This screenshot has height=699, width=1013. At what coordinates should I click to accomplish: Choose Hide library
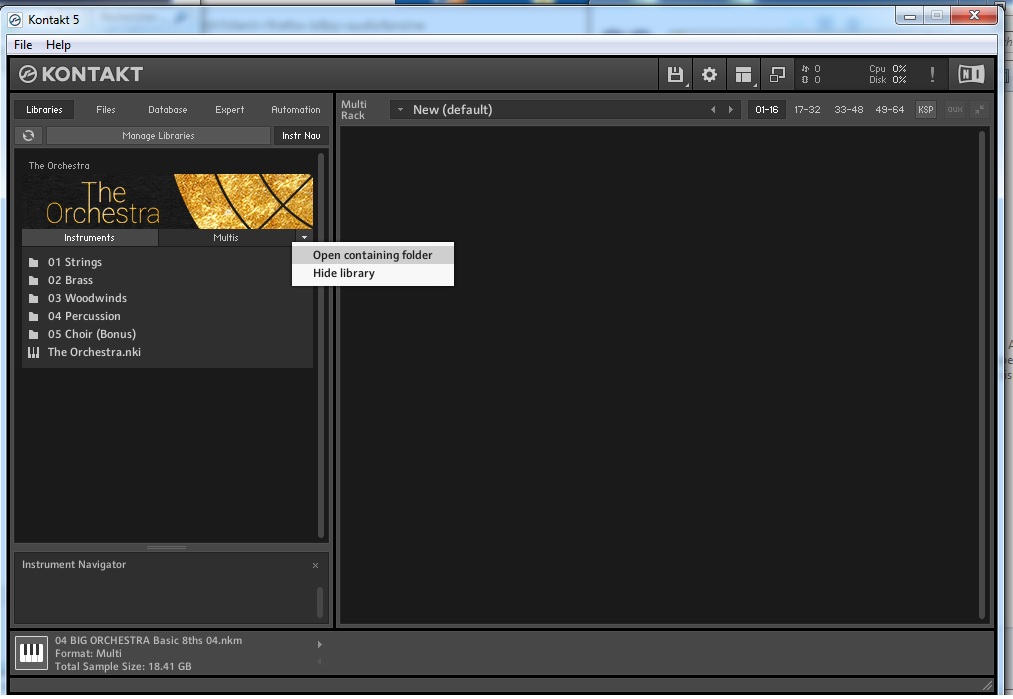pyautogui.click(x=373, y=273)
